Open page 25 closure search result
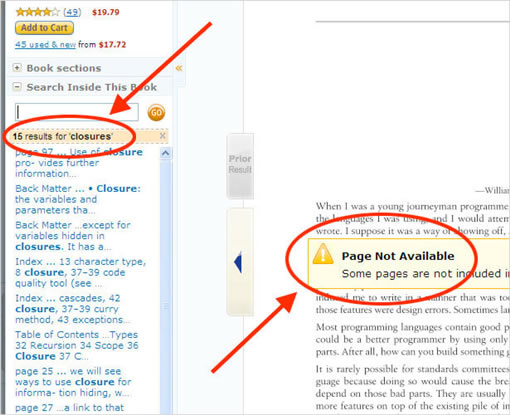The width and height of the screenshot is (510, 415). 73,382
